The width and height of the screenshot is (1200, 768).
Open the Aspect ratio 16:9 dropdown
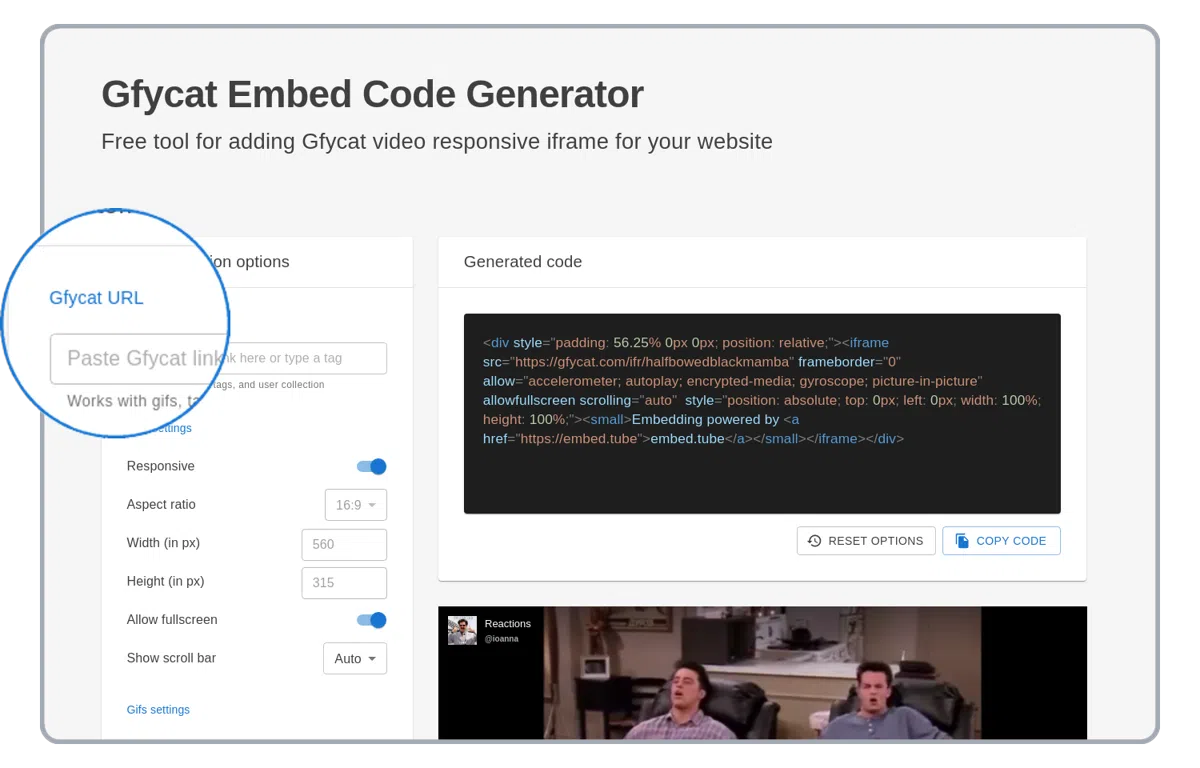[355, 505]
